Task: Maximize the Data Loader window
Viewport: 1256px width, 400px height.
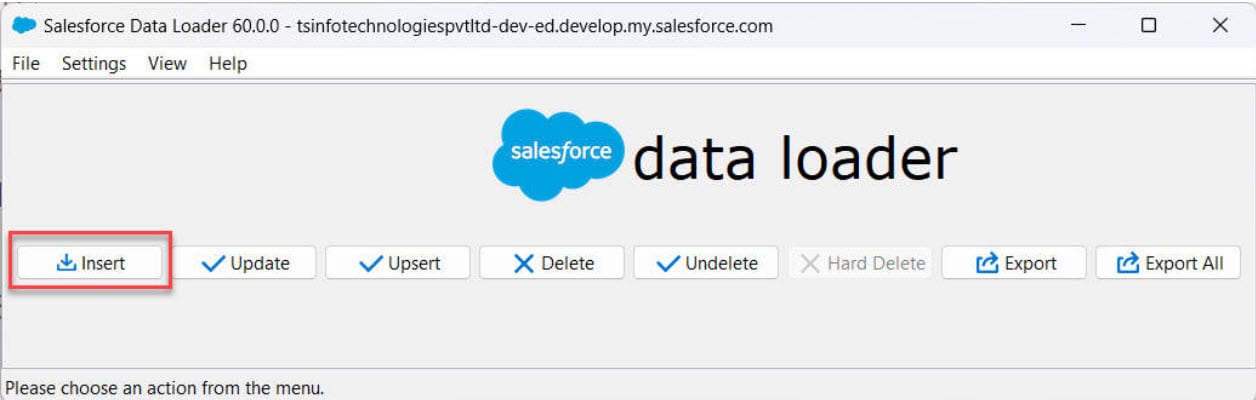Action: pos(1149,25)
